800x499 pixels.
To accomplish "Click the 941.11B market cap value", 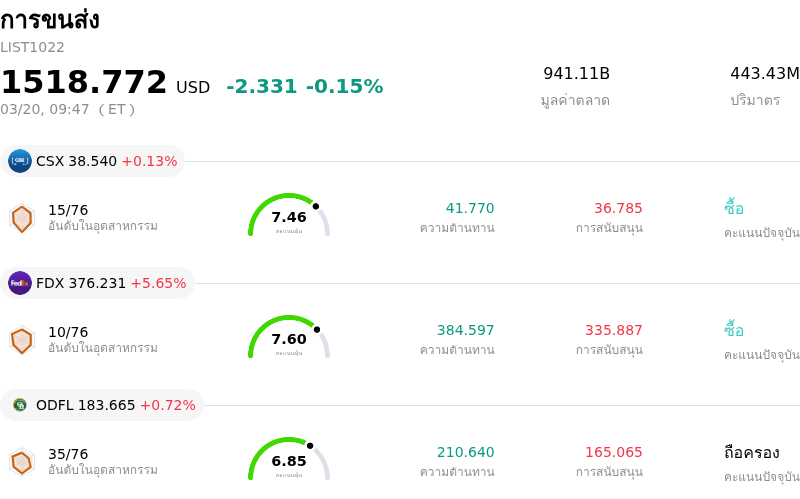I will click(x=576, y=74).
